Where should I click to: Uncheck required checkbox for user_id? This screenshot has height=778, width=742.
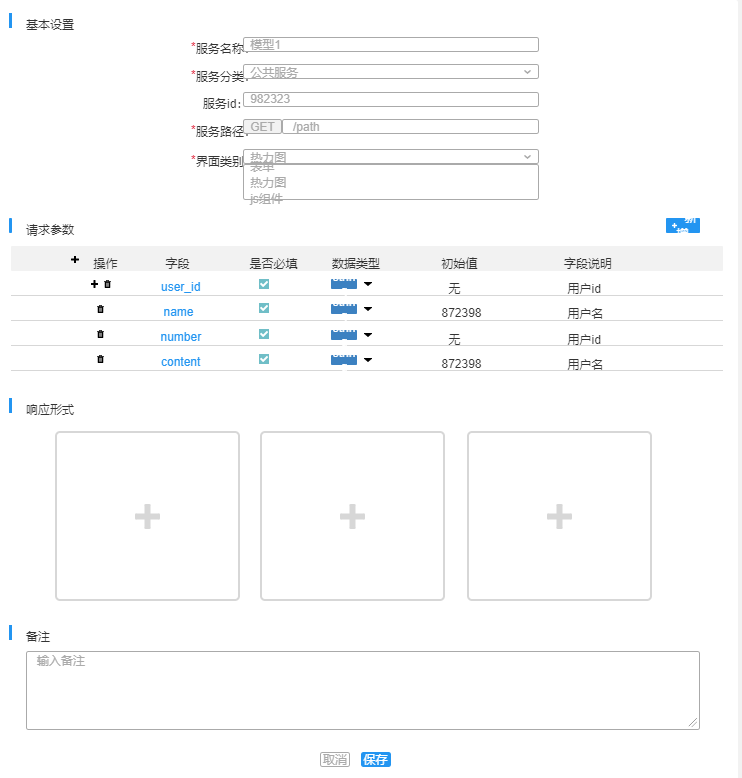point(264,284)
